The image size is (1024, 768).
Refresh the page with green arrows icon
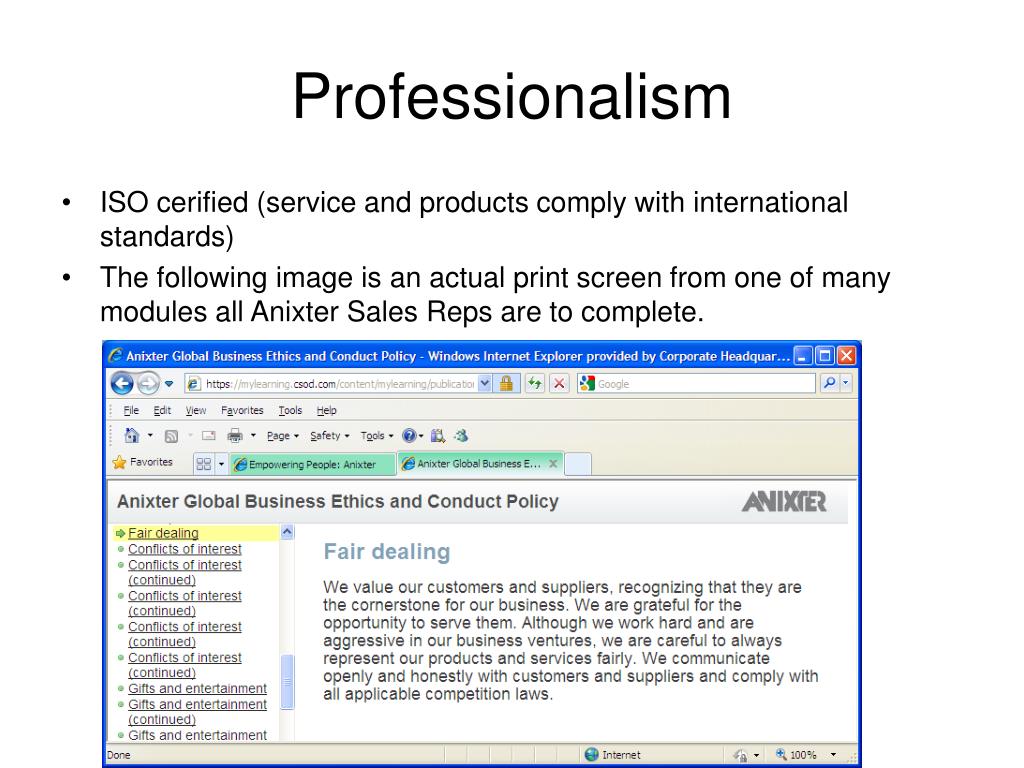point(535,383)
